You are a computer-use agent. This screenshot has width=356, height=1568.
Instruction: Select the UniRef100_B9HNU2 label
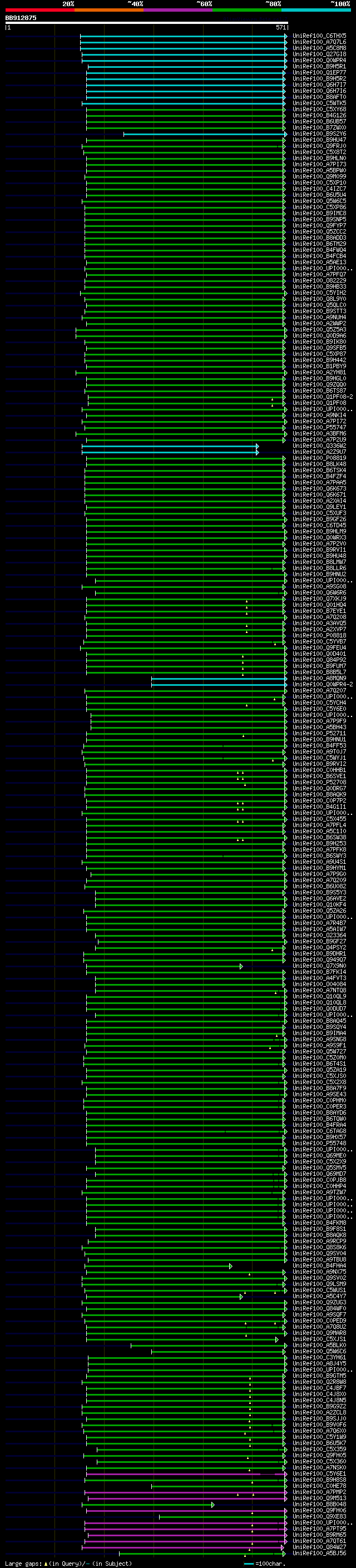(x=319, y=575)
